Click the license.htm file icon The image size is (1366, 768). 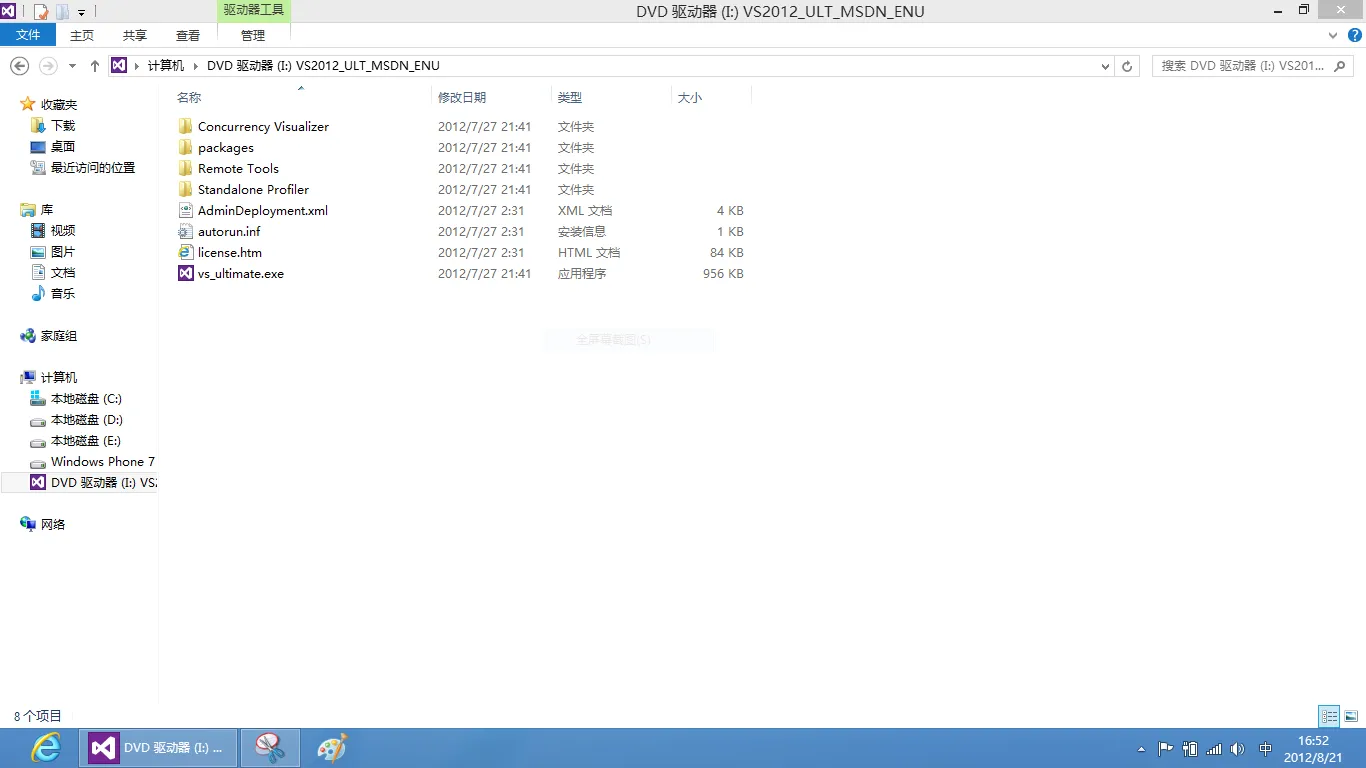[185, 252]
